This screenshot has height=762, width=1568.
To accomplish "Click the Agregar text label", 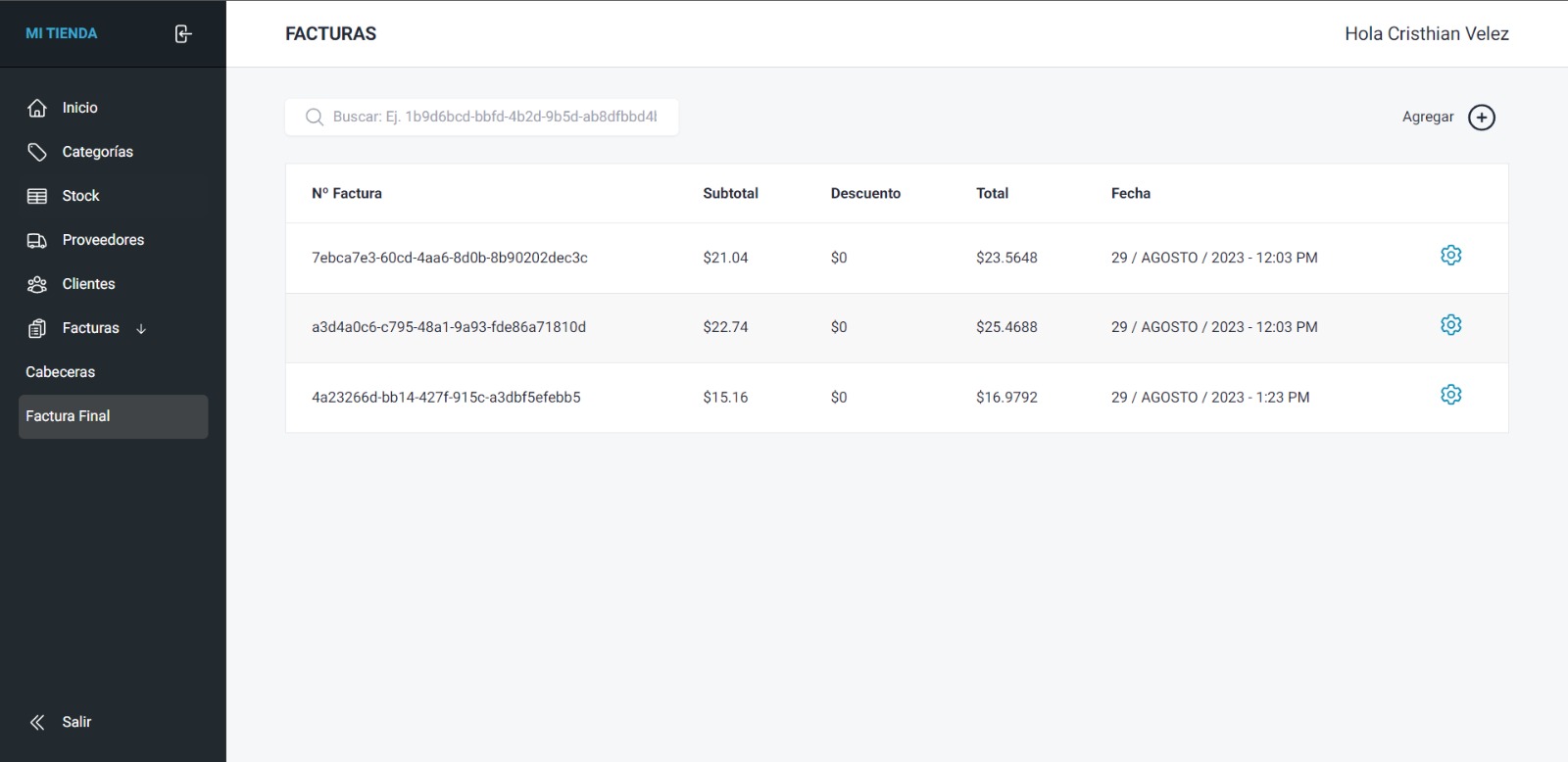I will [1427, 117].
